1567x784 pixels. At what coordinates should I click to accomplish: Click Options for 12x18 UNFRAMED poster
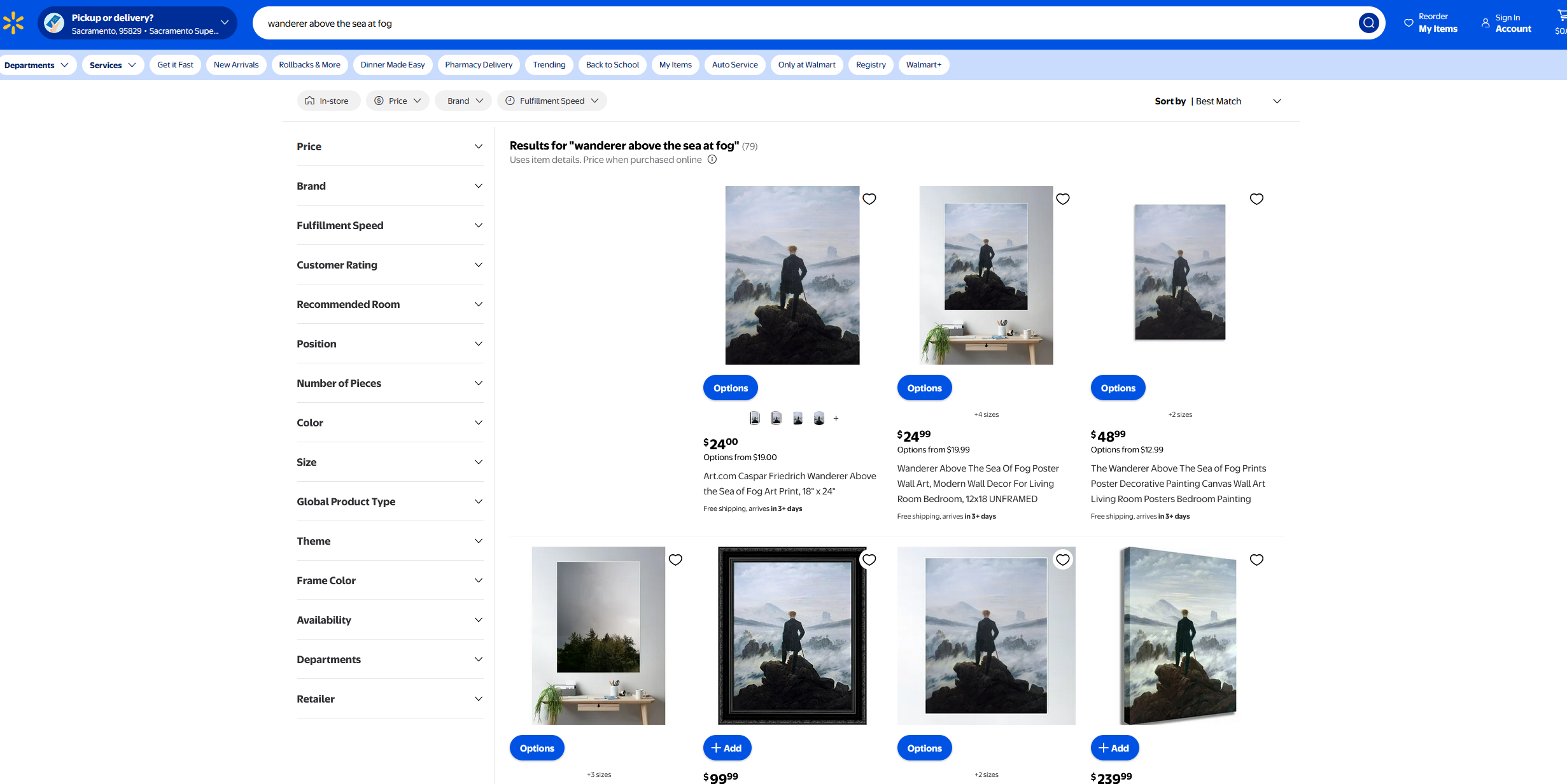924,388
